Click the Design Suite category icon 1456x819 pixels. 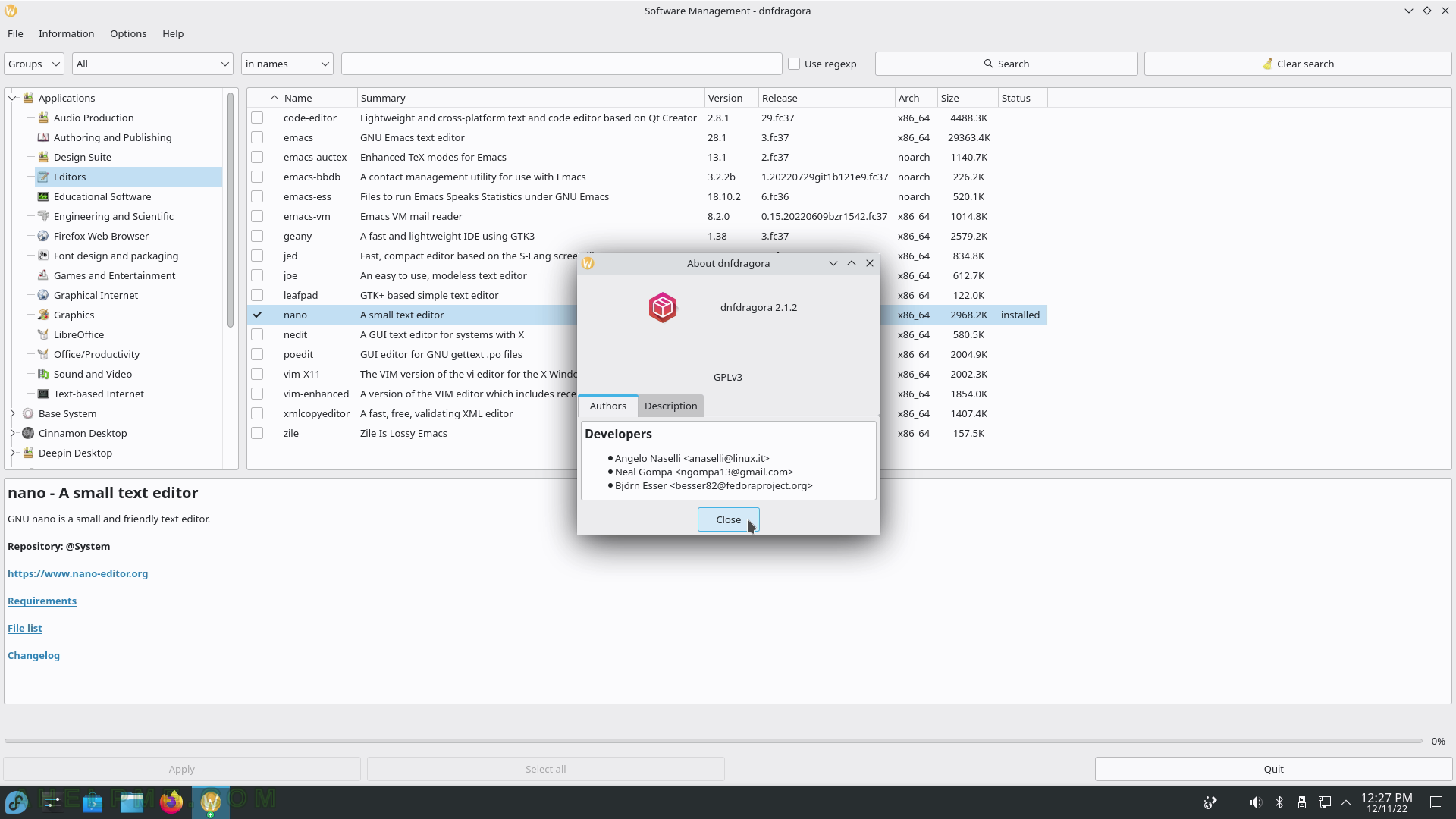tap(43, 157)
